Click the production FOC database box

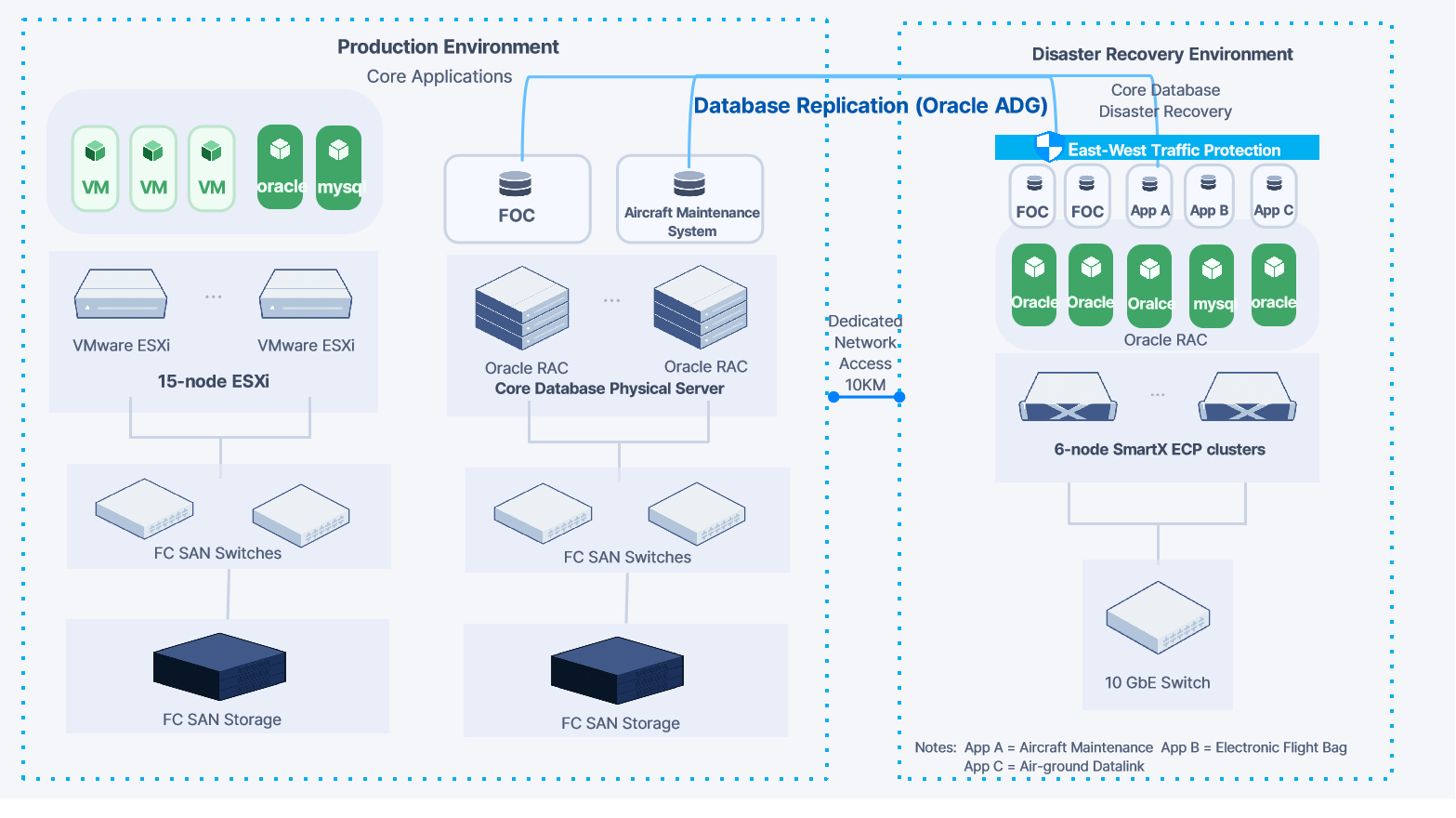(x=517, y=199)
